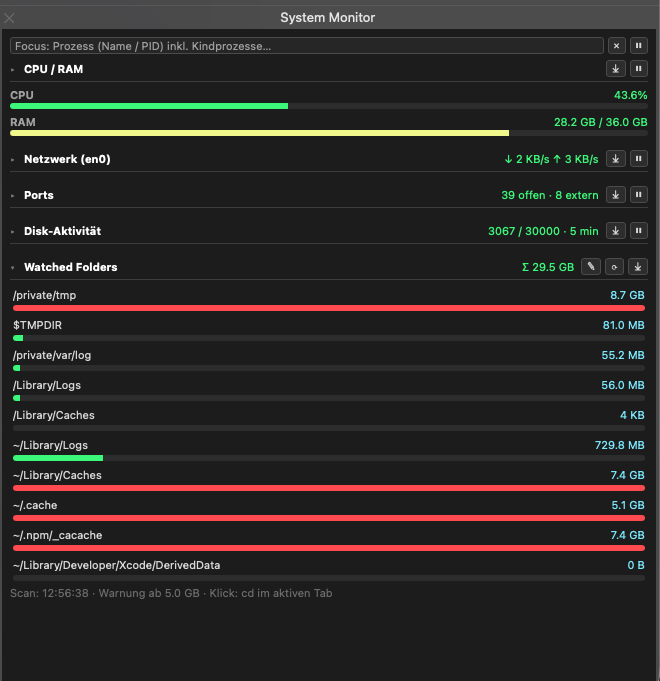Image resolution: width=660 pixels, height=681 pixels.
Task: Click the 55.2 MB size value
Action: coord(623,355)
